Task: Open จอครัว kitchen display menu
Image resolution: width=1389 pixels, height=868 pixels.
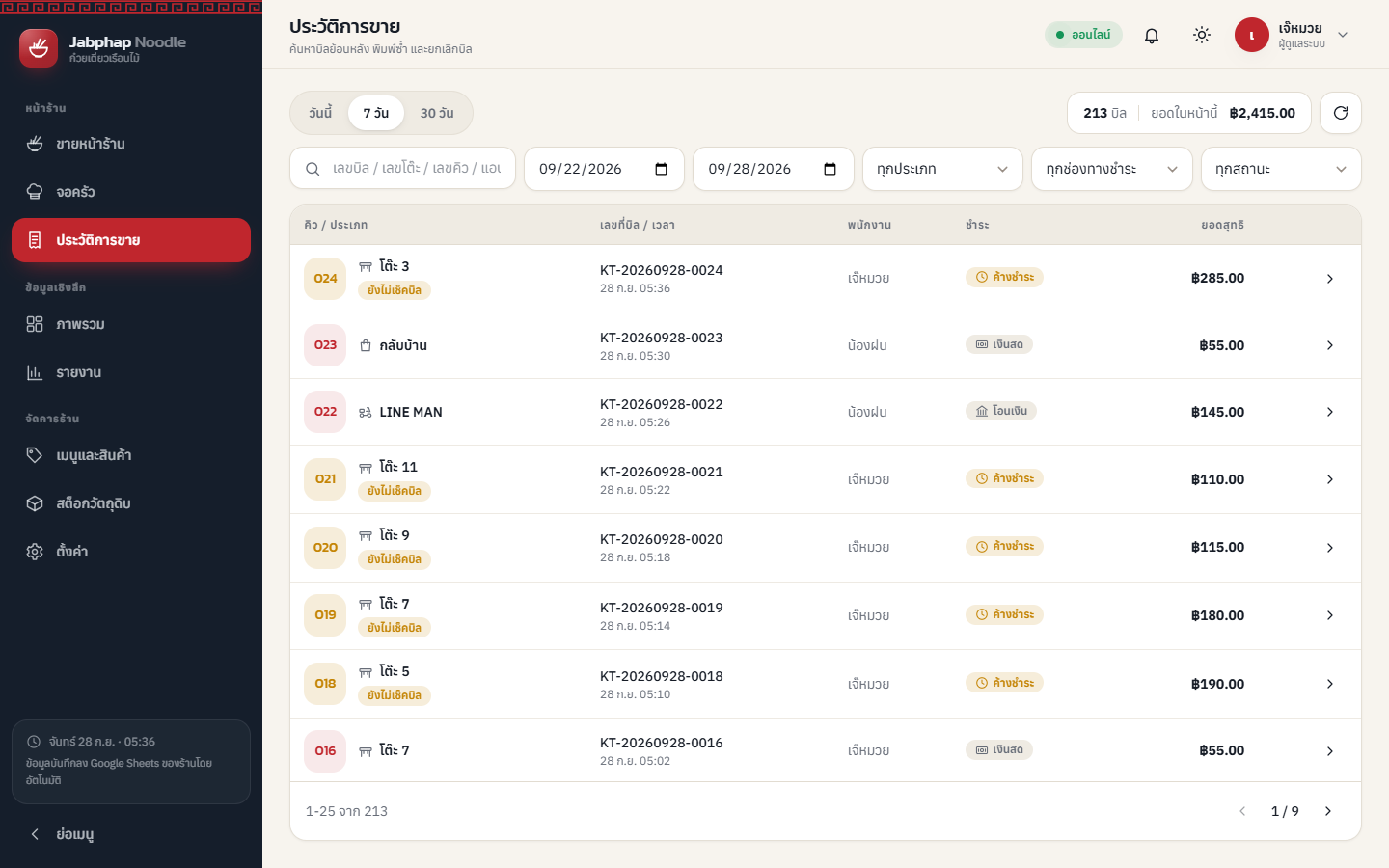Action: coord(131,192)
